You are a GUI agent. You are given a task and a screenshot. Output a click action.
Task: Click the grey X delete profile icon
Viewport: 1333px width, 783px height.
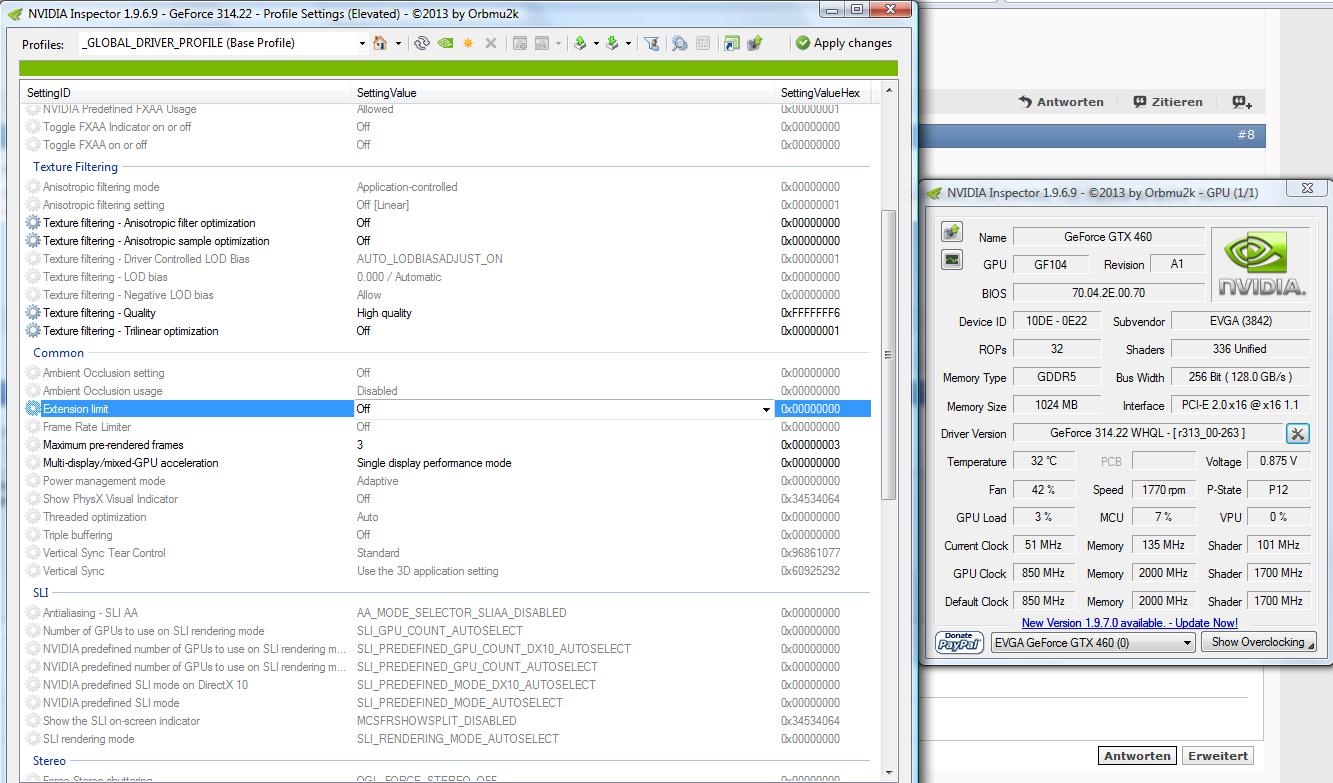(491, 43)
